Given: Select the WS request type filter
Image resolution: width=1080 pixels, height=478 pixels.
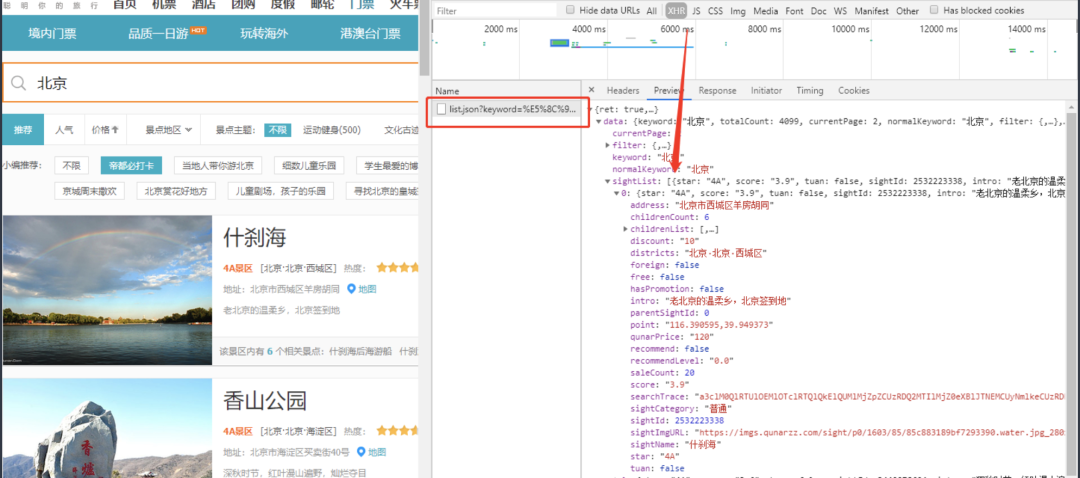Looking at the screenshot, I should pos(840,11).
